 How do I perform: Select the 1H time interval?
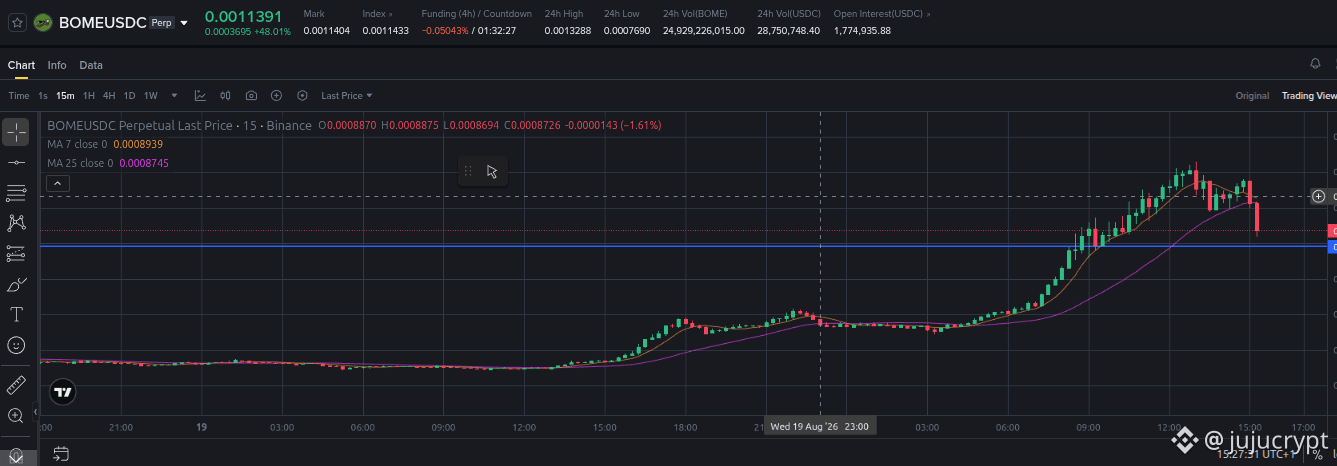click(89, 96)
